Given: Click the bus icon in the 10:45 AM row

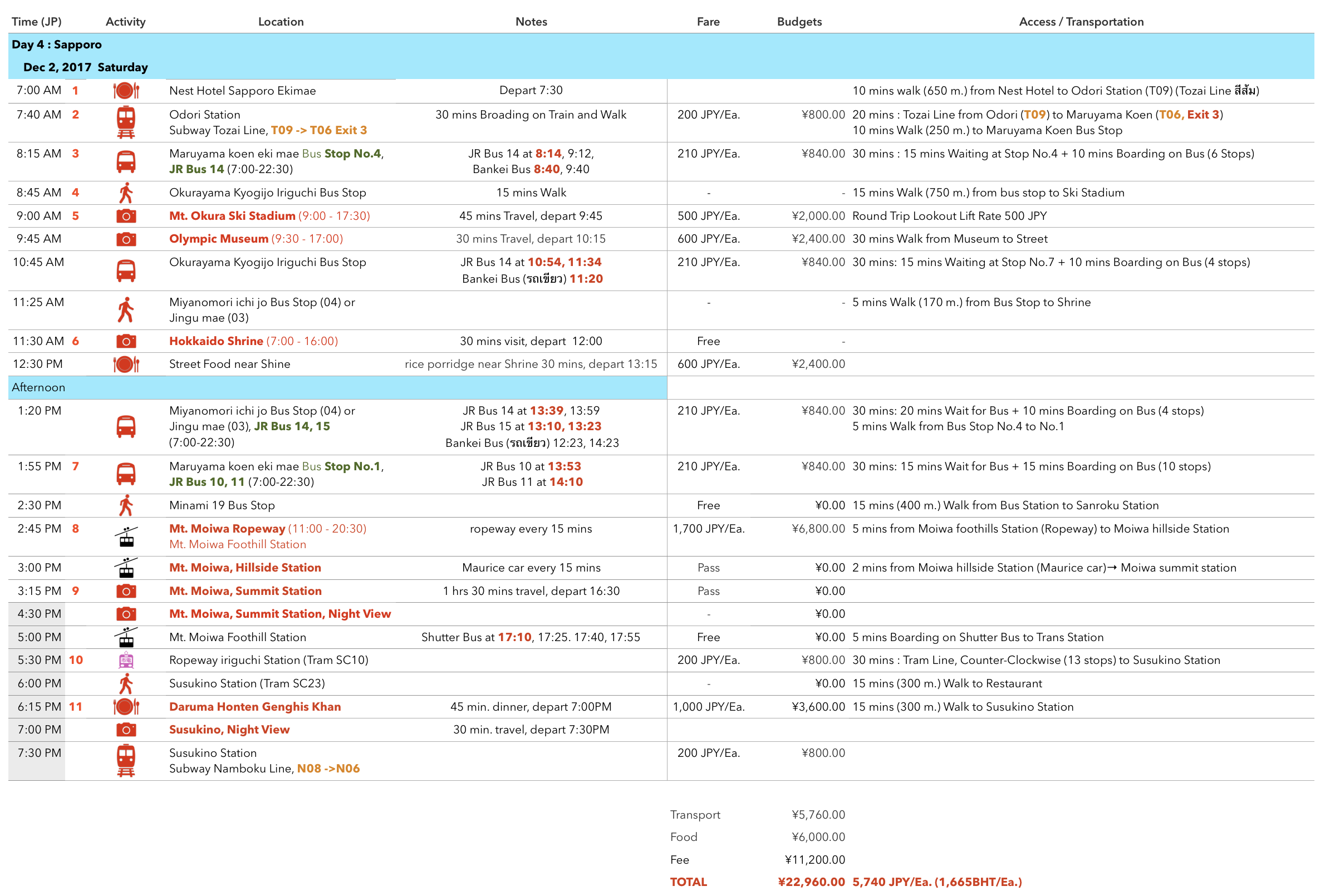Looking at the screenshot, I should pos(126,270).
